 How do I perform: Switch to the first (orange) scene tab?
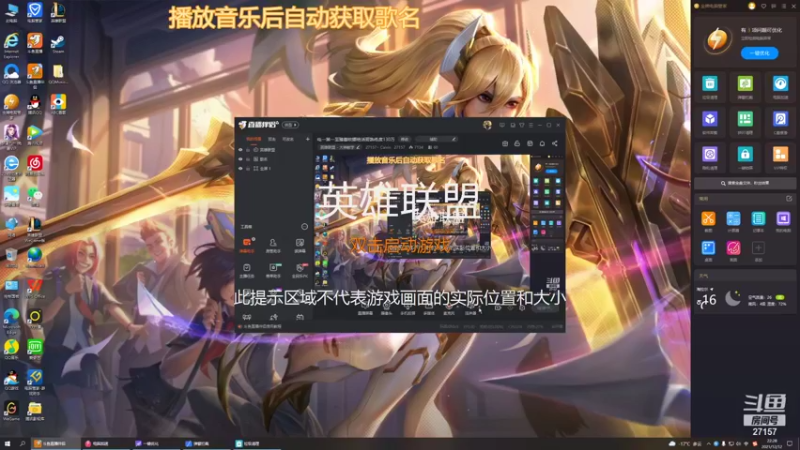tap(254, 139)
